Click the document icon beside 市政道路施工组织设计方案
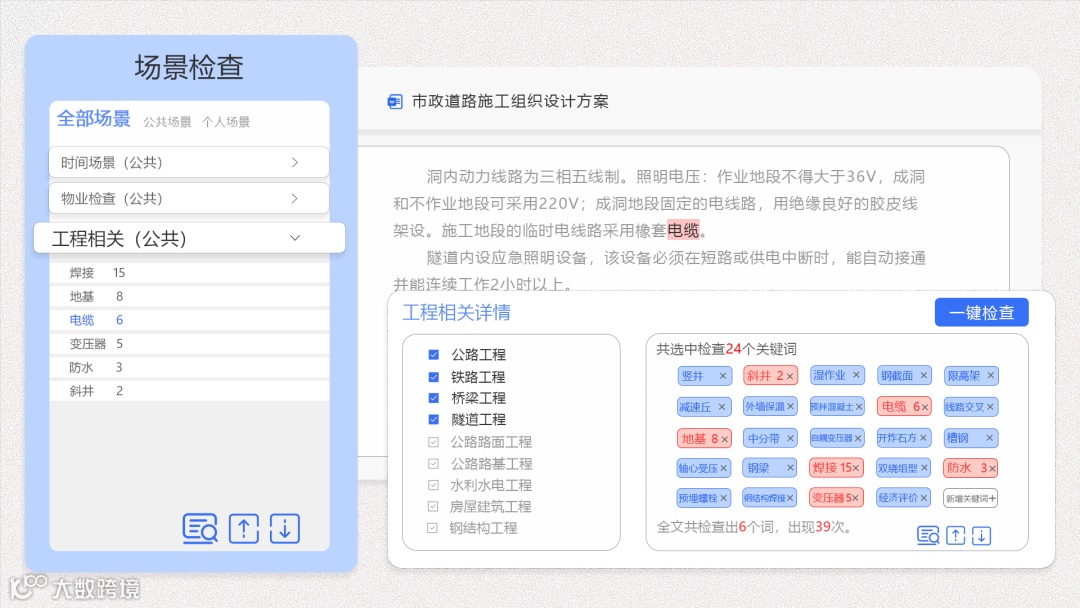This screenshot has width=1080, height=608. 395,102
